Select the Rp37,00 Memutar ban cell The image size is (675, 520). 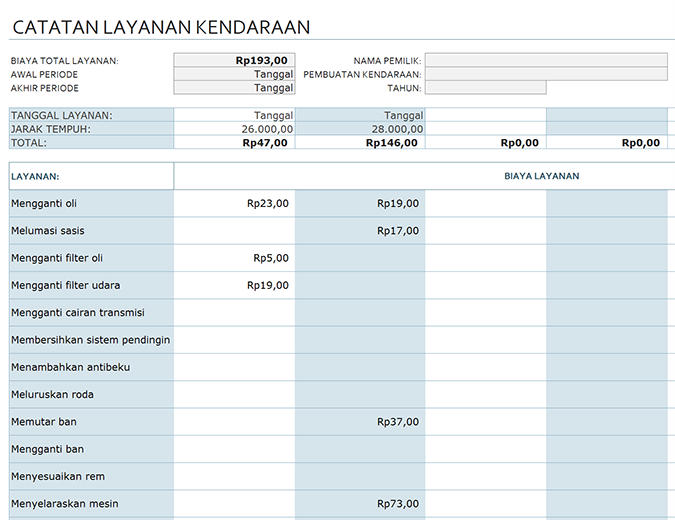tap(360, 422)
